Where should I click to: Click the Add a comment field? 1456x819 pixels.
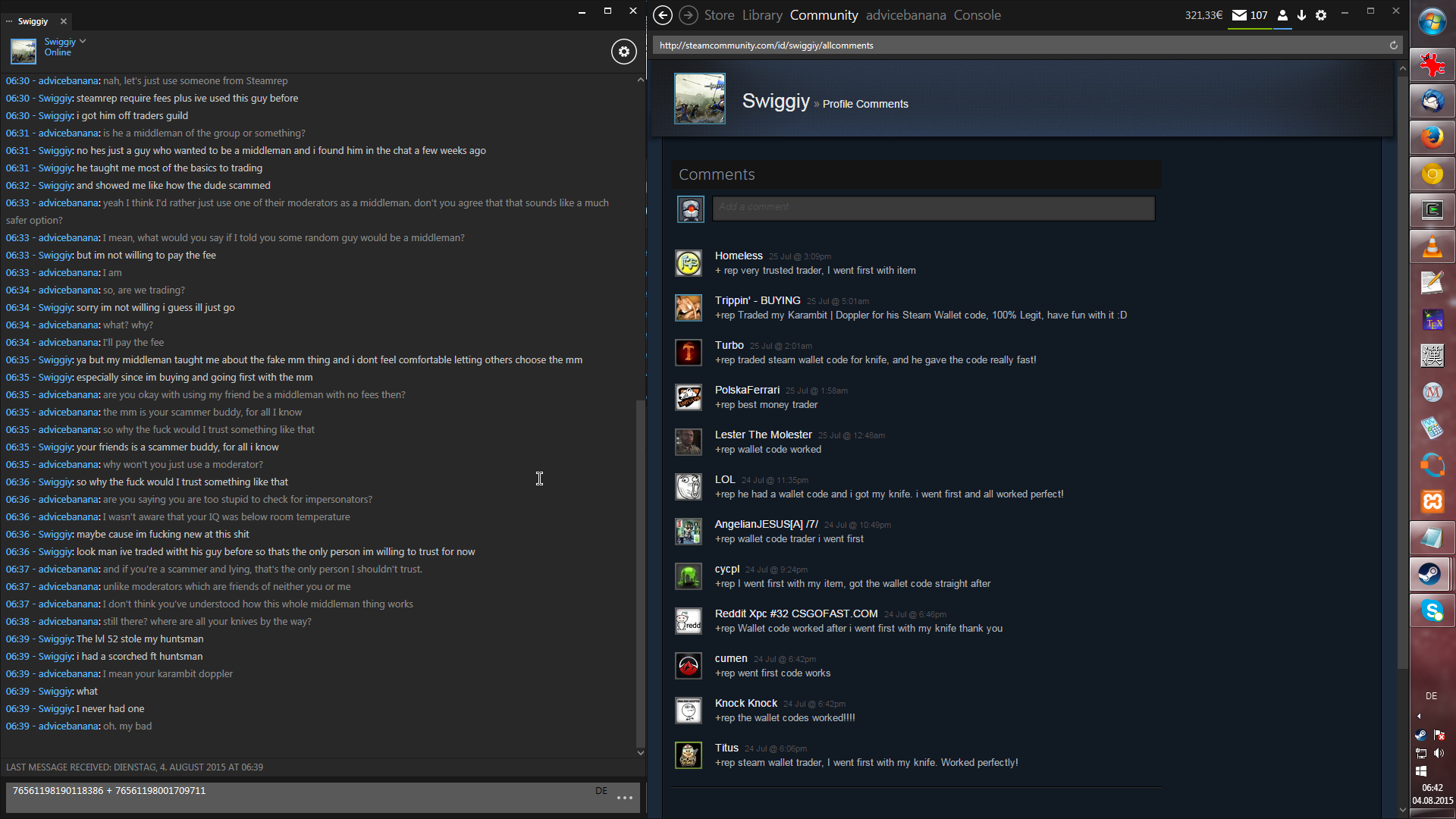pos(933,208)
